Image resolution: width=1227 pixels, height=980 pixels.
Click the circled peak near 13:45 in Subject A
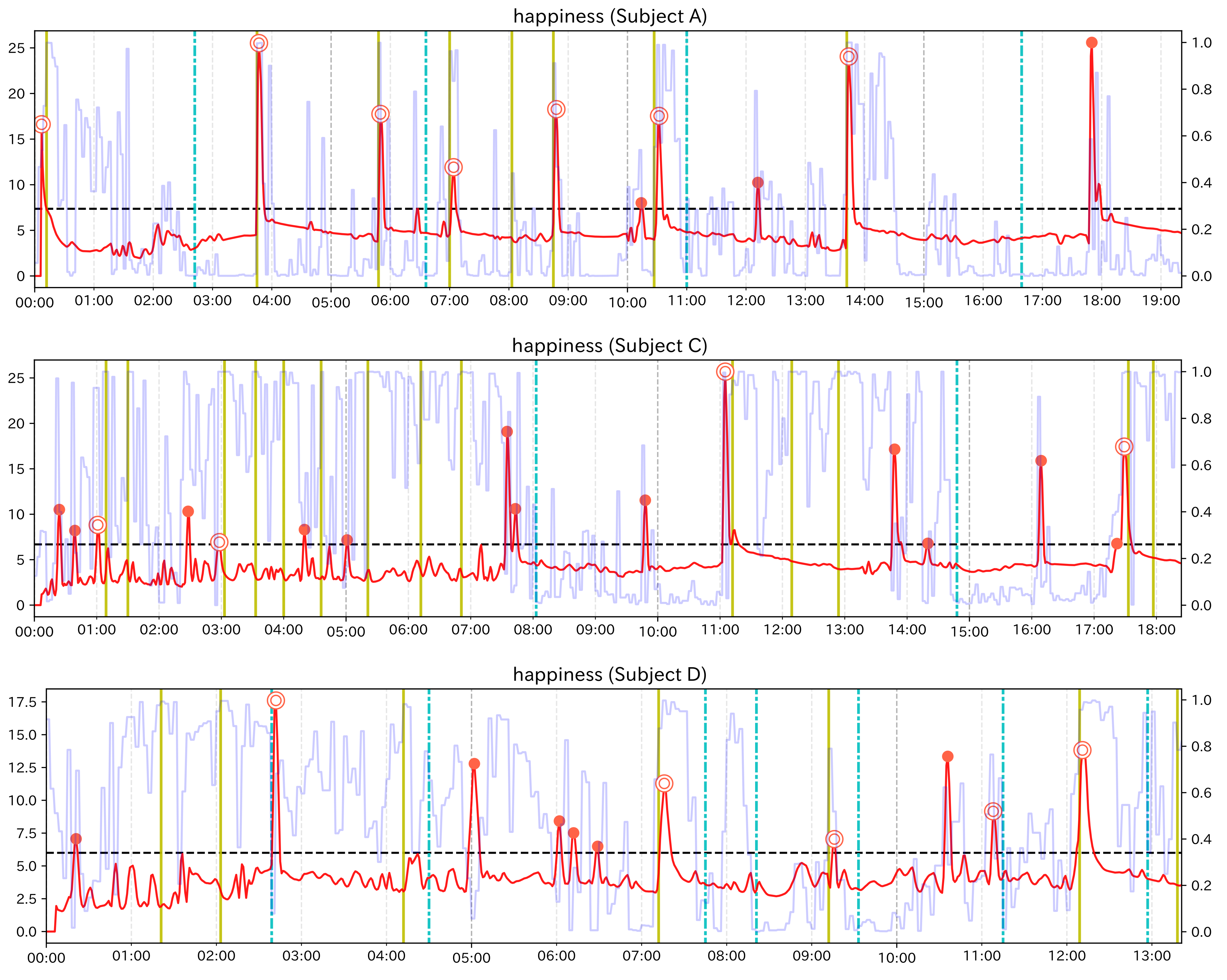coord(849,57)
